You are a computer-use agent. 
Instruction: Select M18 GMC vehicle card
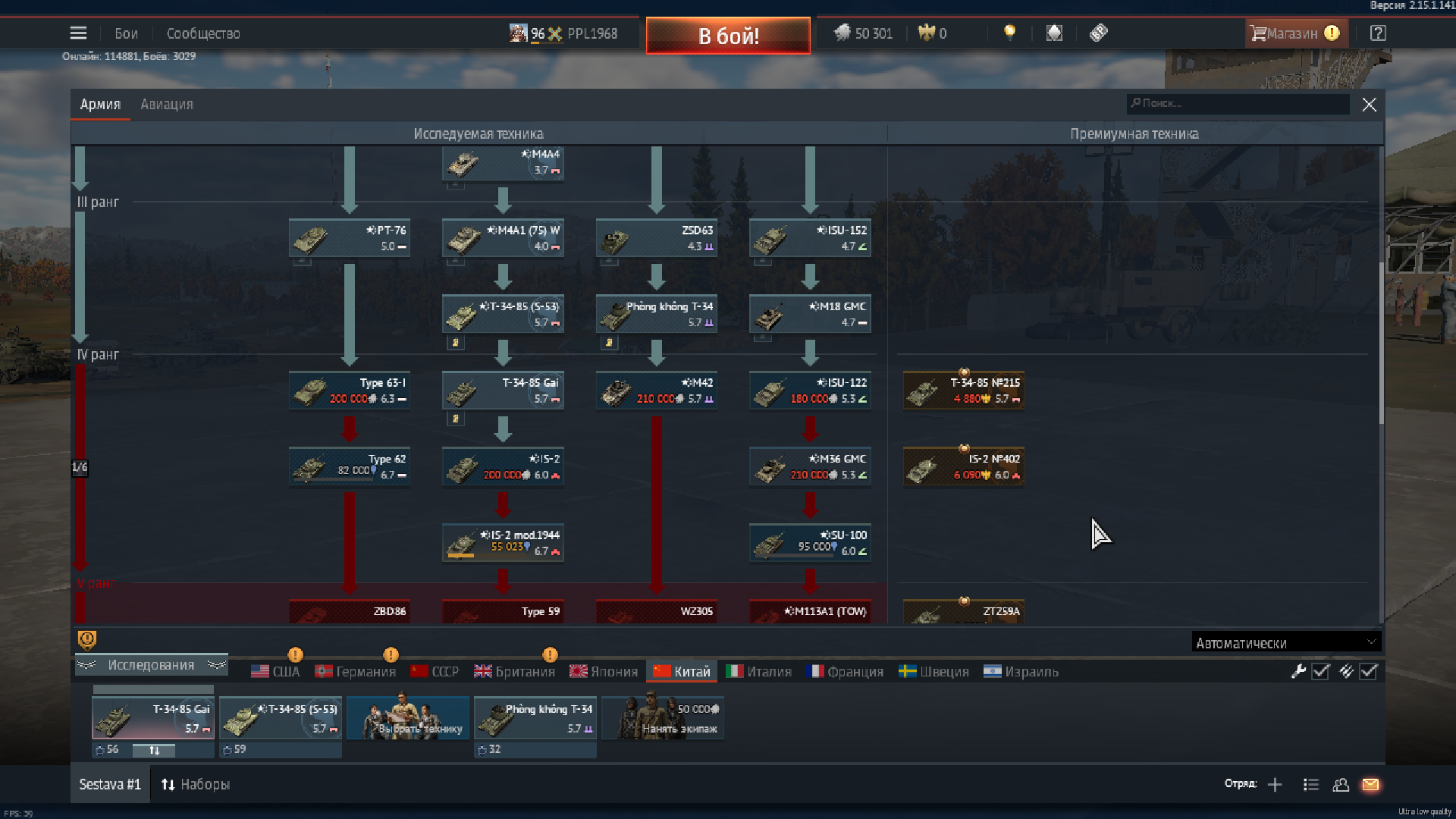[x=810, y=314]
